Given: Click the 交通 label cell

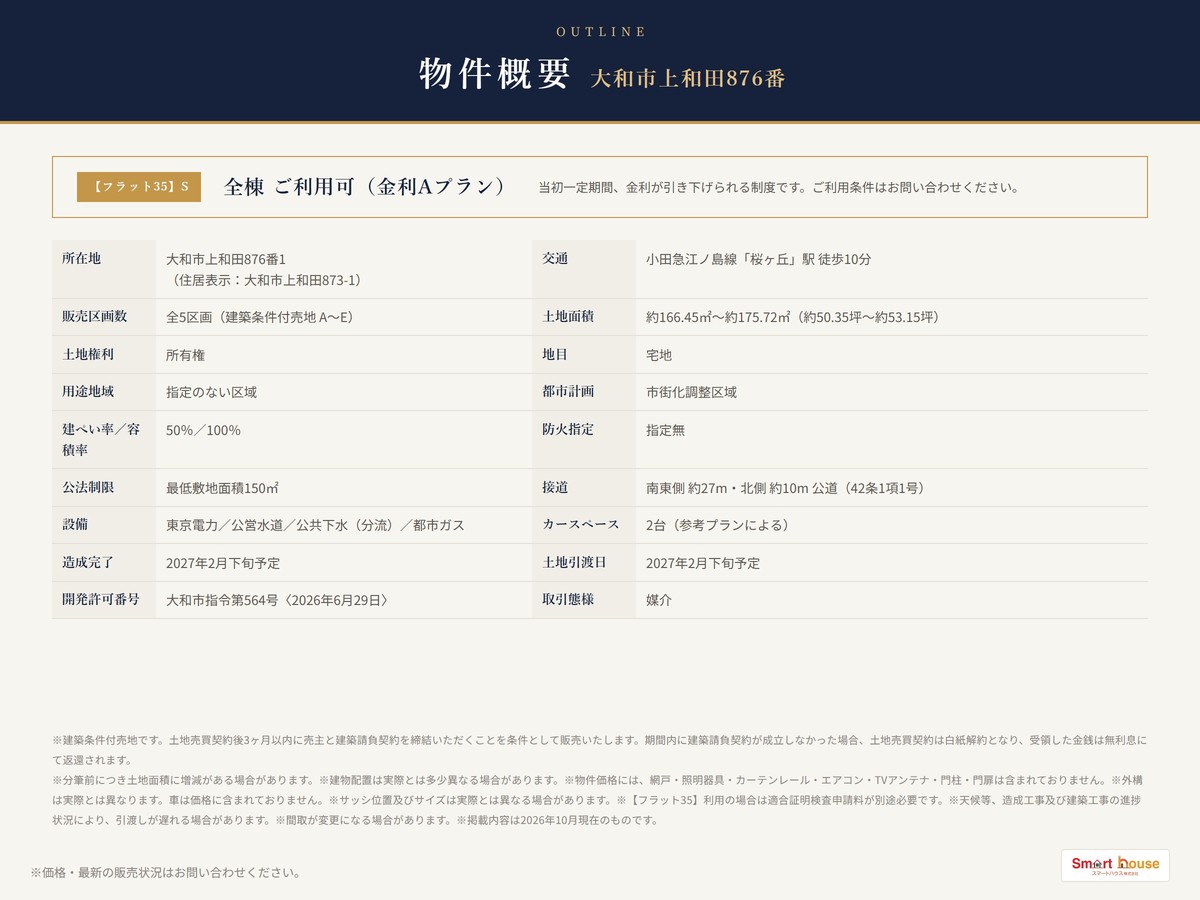Looking at the screenshot, I should (584, 269).
